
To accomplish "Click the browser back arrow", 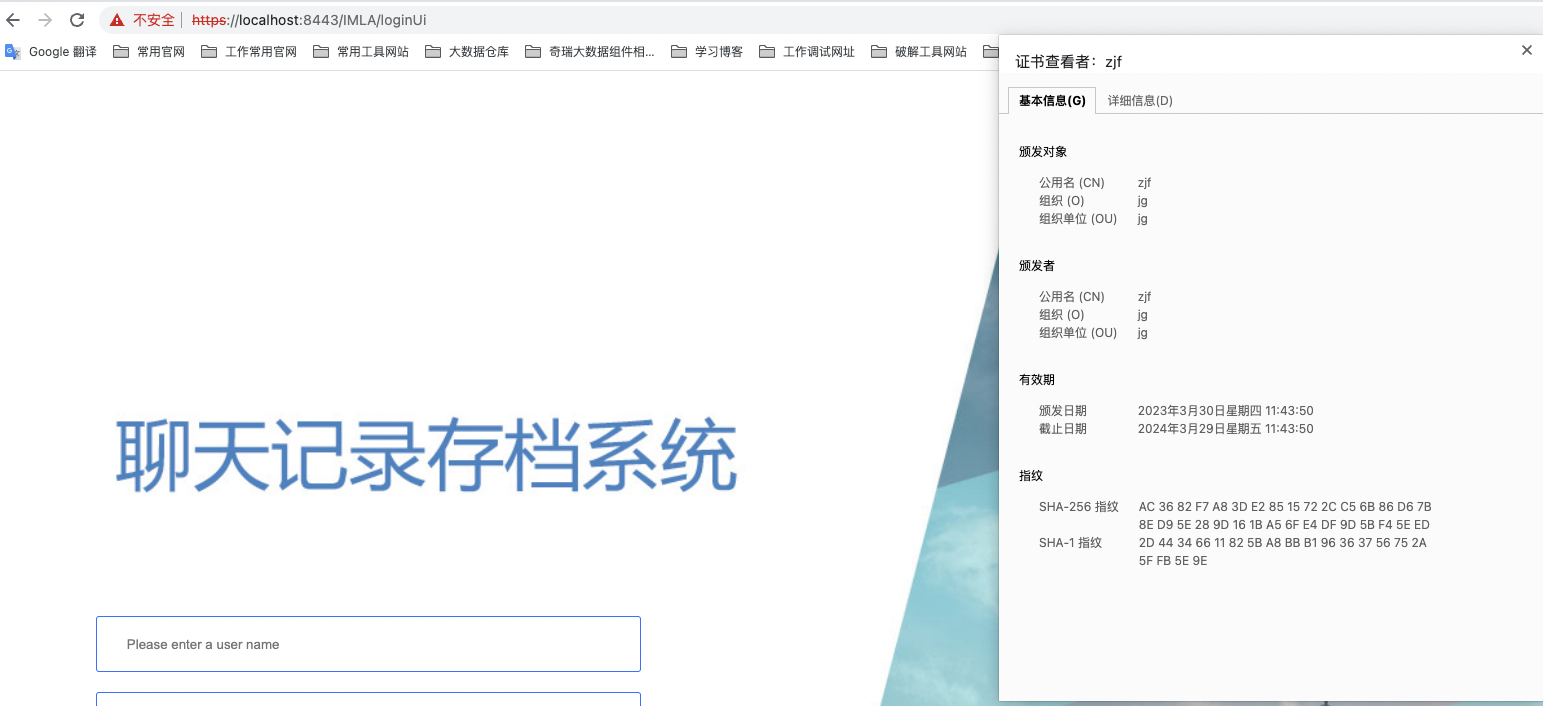I will coord(13,20).
